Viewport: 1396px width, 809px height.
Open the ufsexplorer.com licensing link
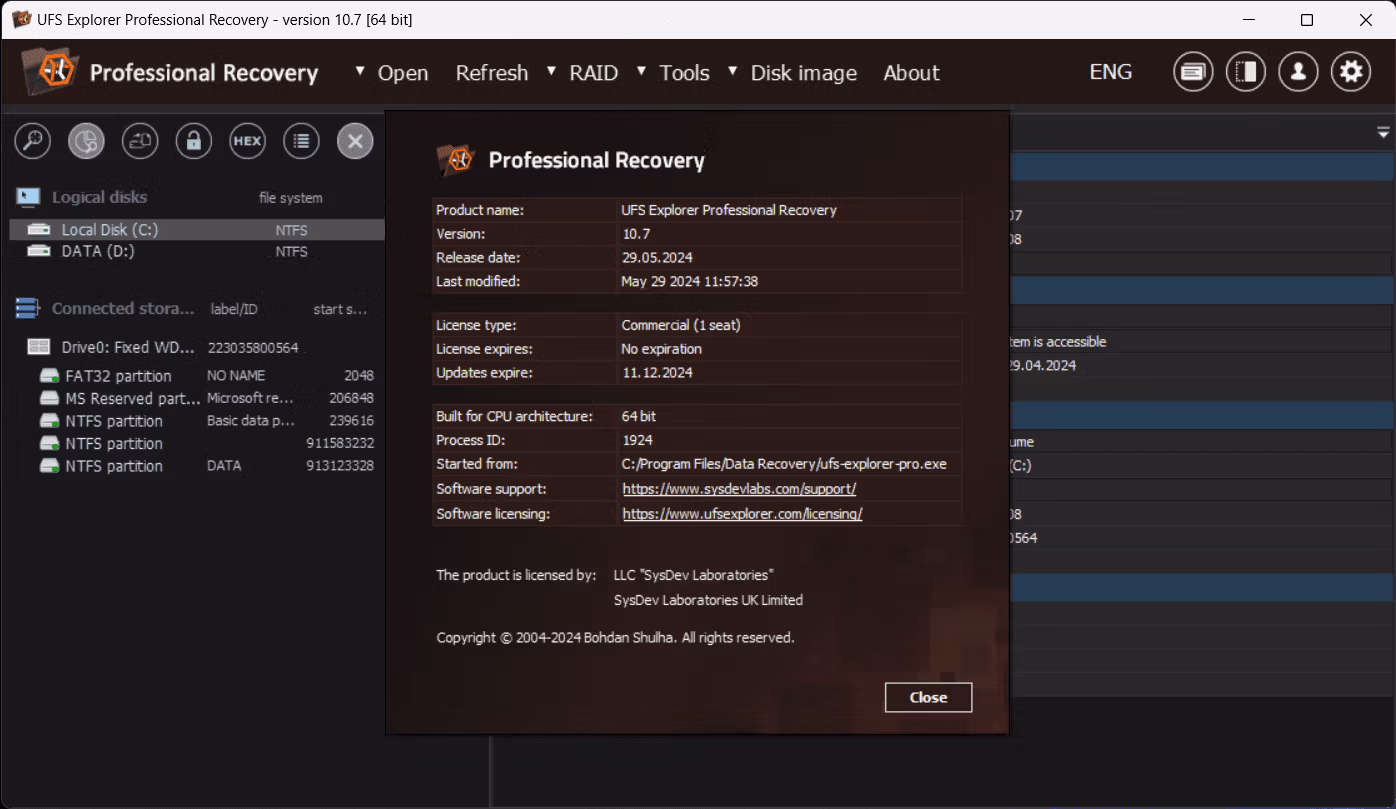coord(742,514)
